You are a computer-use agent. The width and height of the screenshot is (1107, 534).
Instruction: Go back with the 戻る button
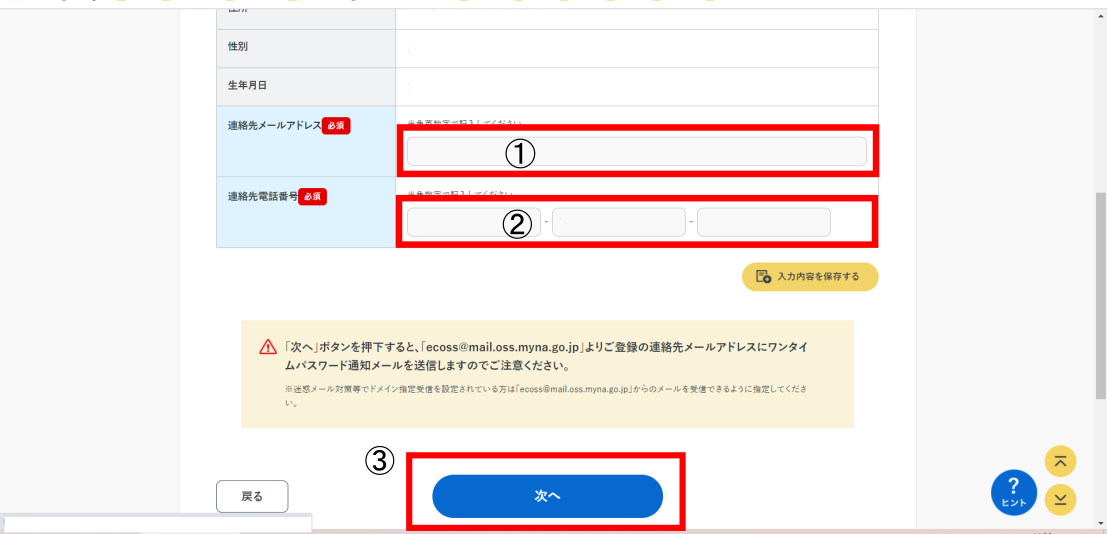[252, 497]
